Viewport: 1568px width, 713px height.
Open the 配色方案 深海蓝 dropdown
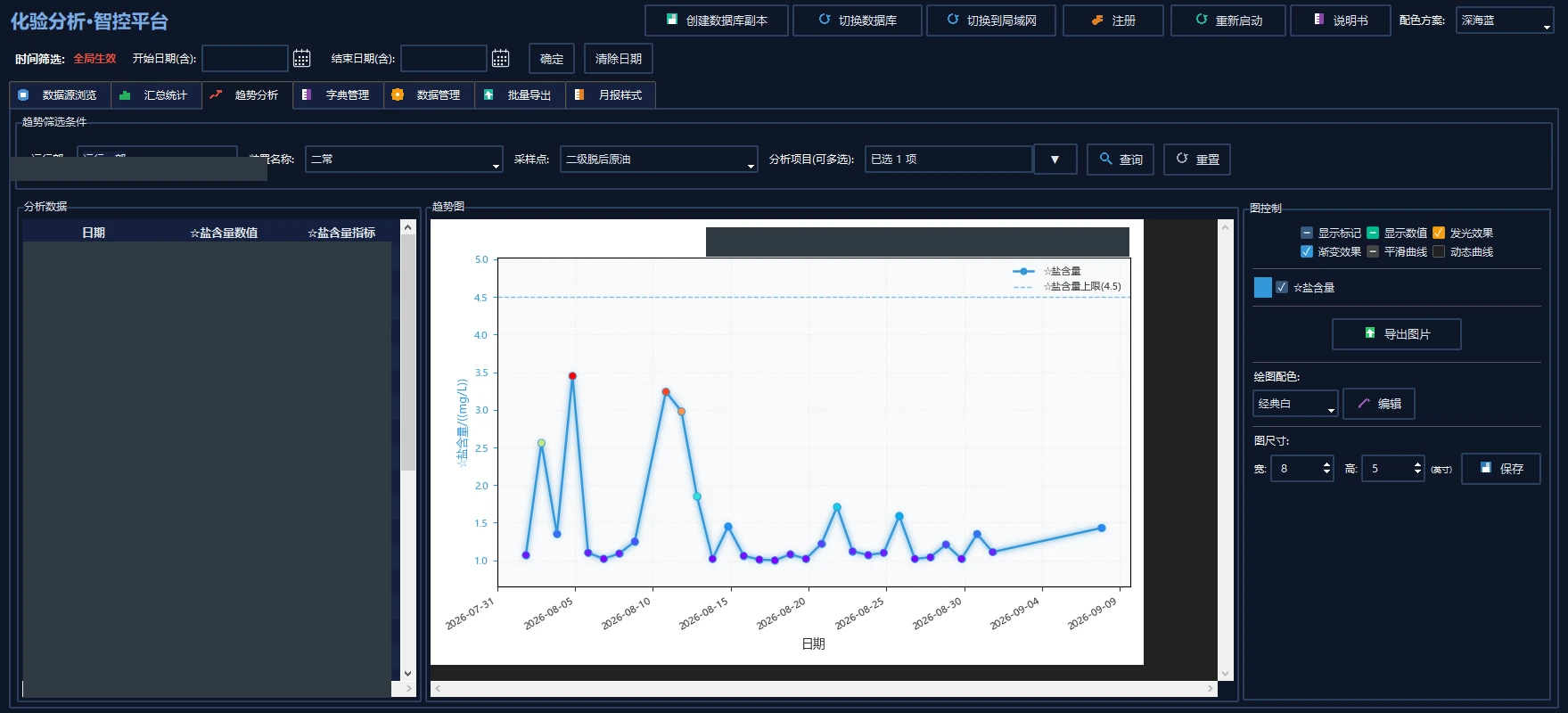(x=1506, y=20)
